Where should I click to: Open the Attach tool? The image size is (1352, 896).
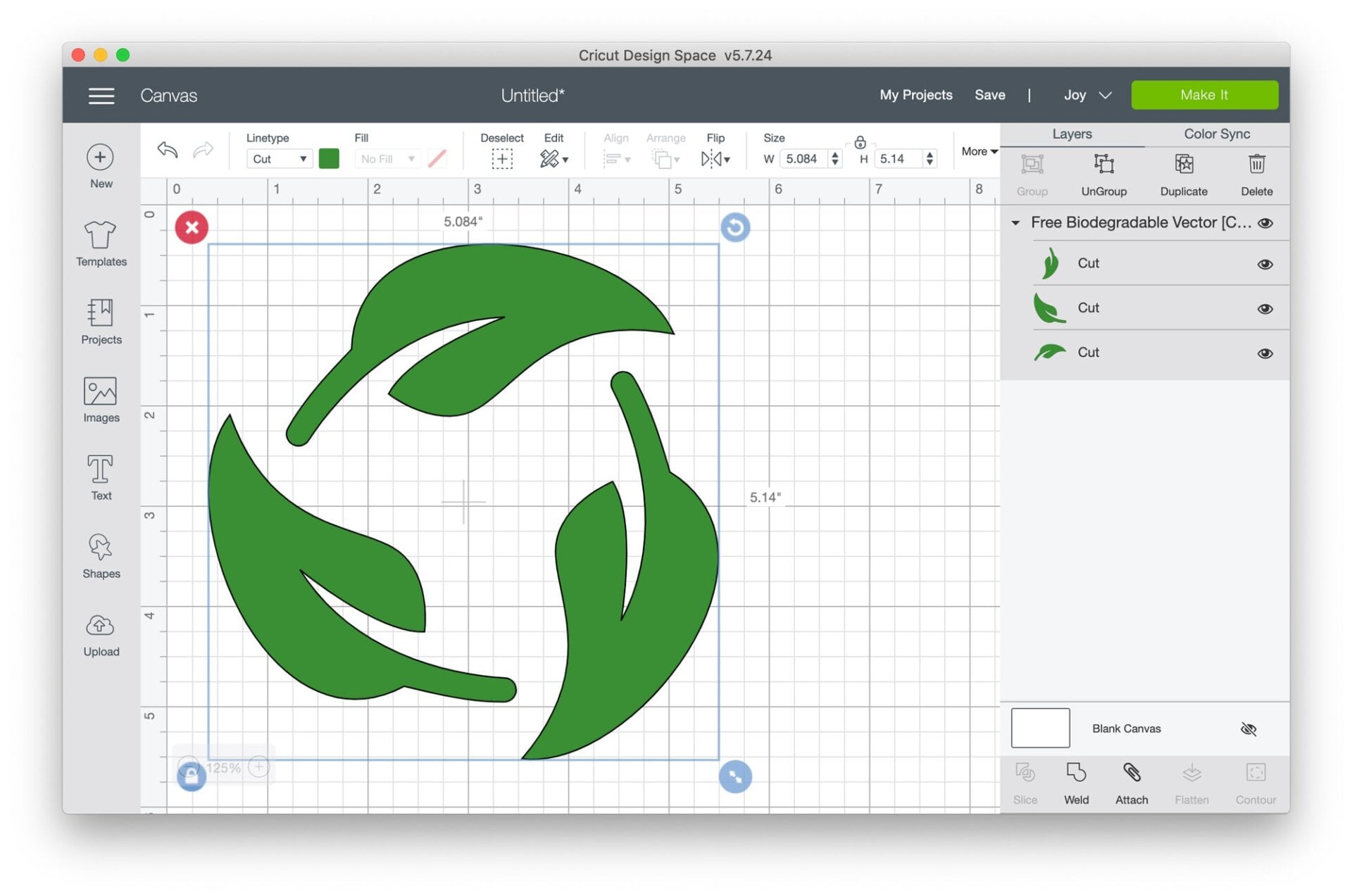coord(1132,781)
